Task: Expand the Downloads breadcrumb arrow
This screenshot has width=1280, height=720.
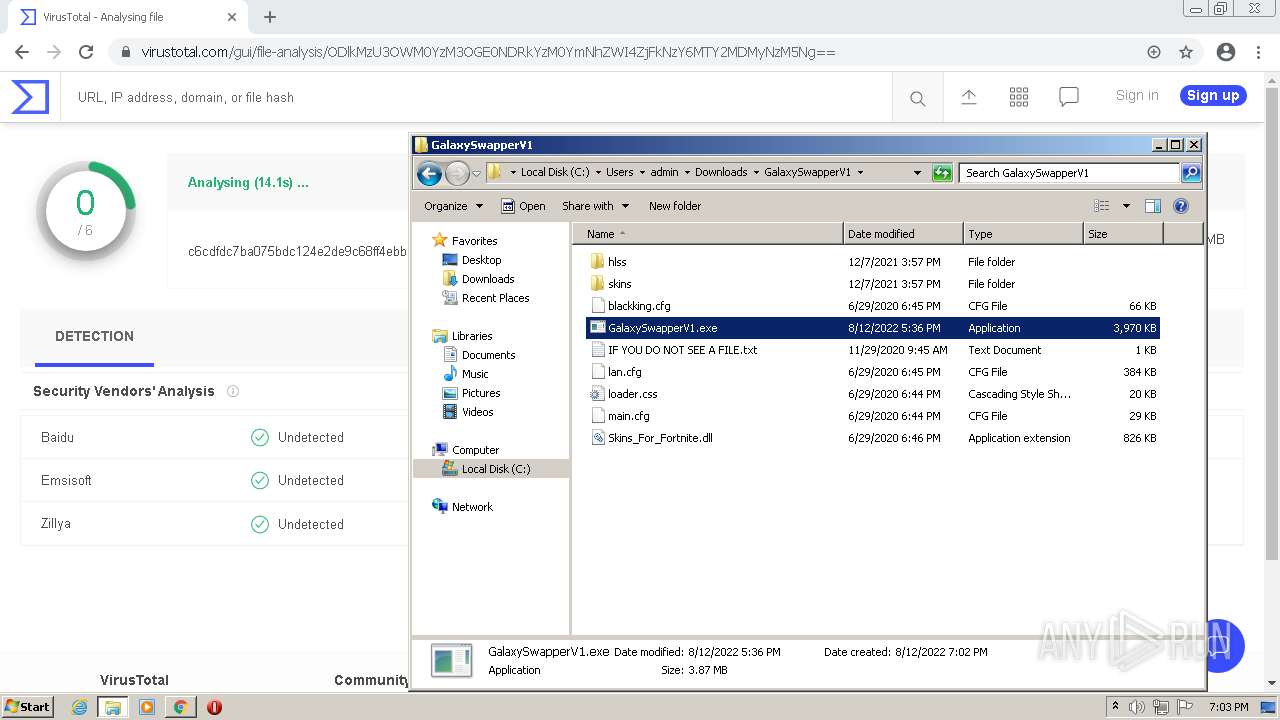Action: (x=756, y=172)
